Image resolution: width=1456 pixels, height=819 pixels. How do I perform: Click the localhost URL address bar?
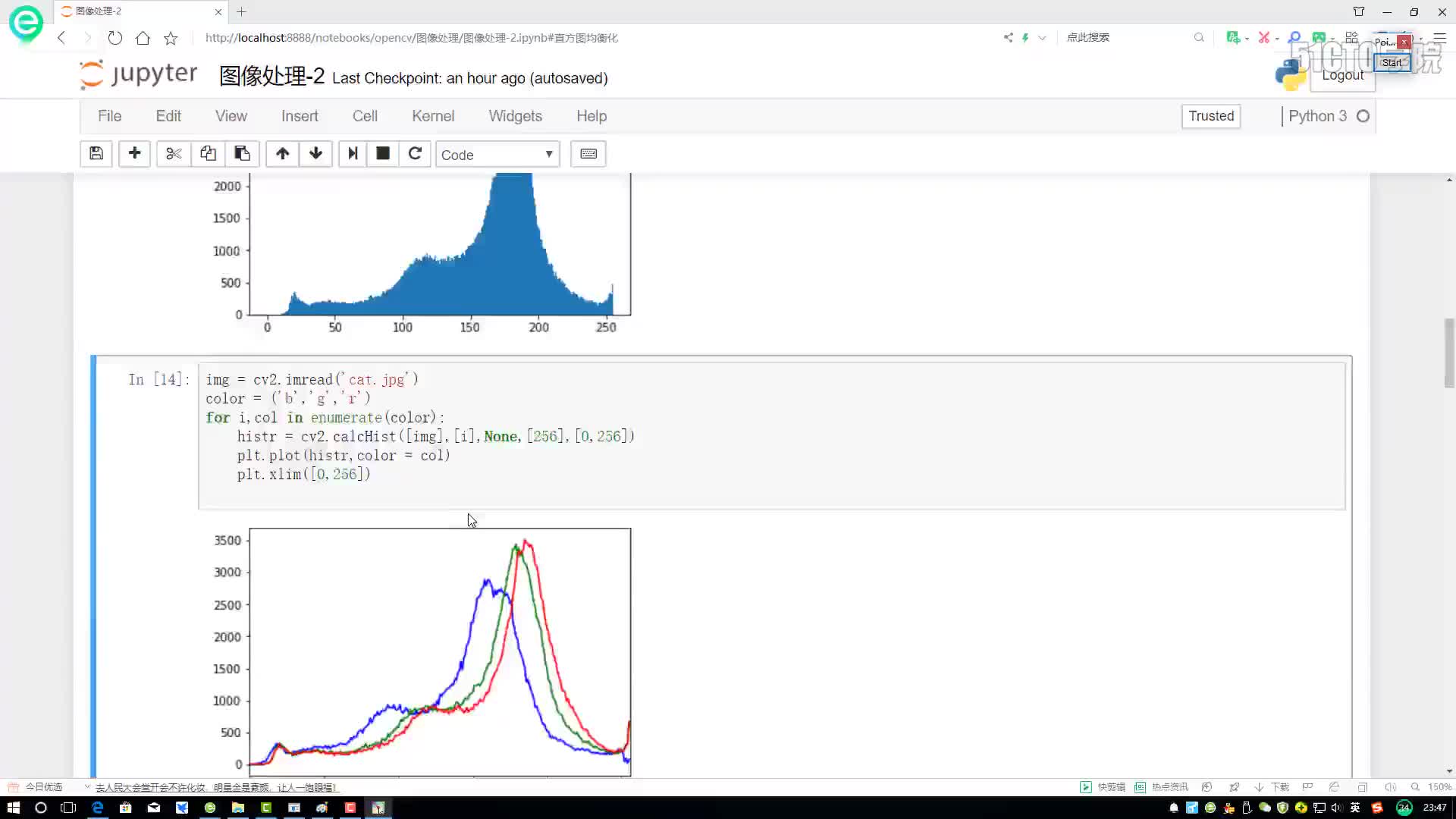click(x=412, y=38)
